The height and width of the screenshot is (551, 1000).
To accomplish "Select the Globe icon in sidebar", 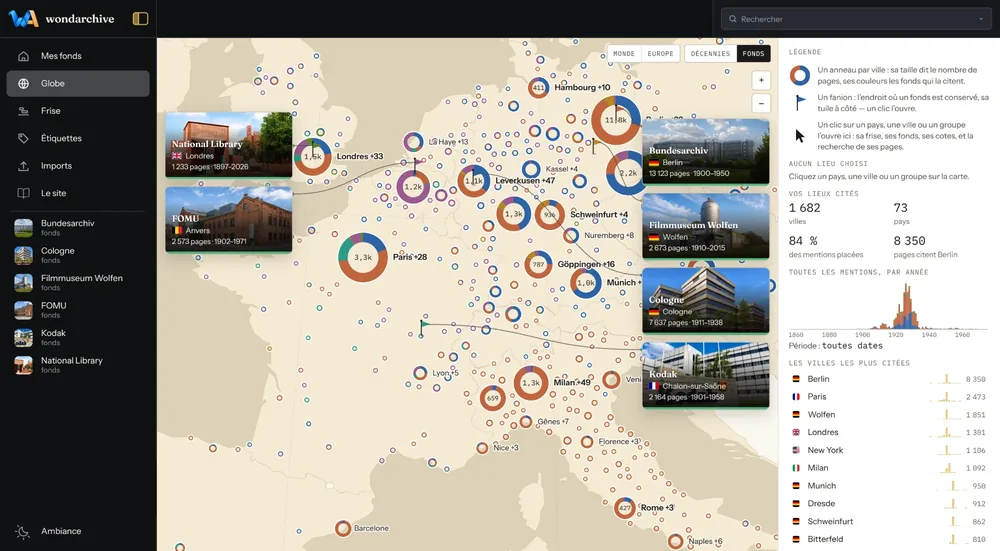I will pos(24,84).
